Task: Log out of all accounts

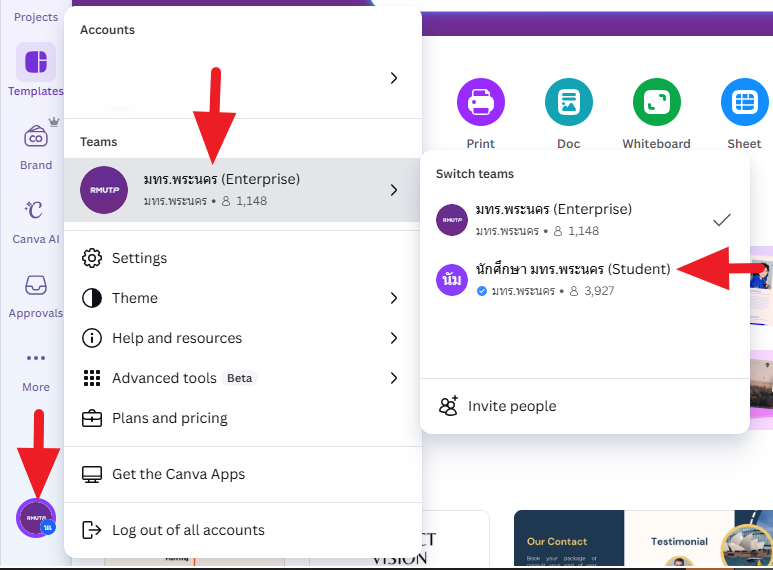Action: point(187,530)
